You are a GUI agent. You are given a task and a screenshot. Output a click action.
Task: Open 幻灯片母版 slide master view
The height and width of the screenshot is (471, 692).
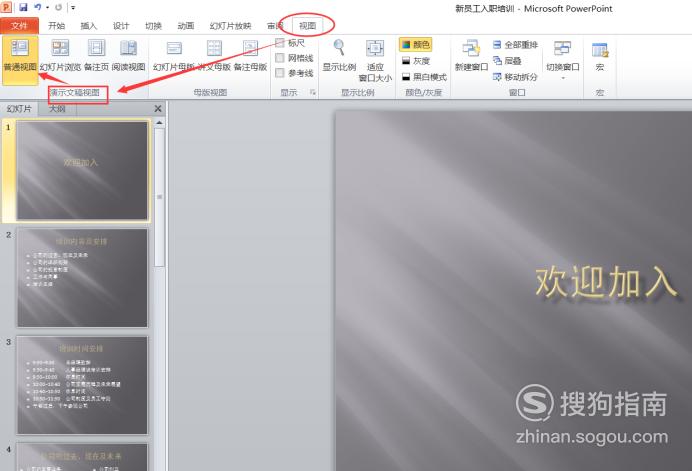pos(174,55)
